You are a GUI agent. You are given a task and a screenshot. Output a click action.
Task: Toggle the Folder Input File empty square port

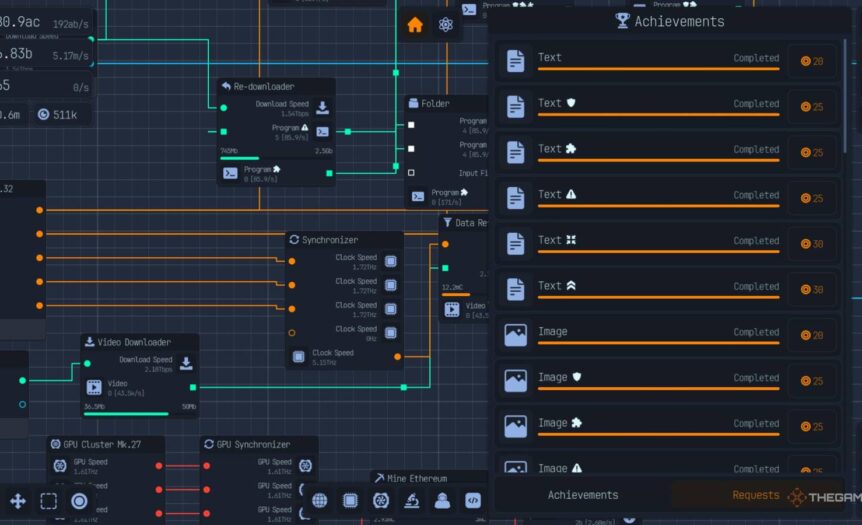point(411,172)
